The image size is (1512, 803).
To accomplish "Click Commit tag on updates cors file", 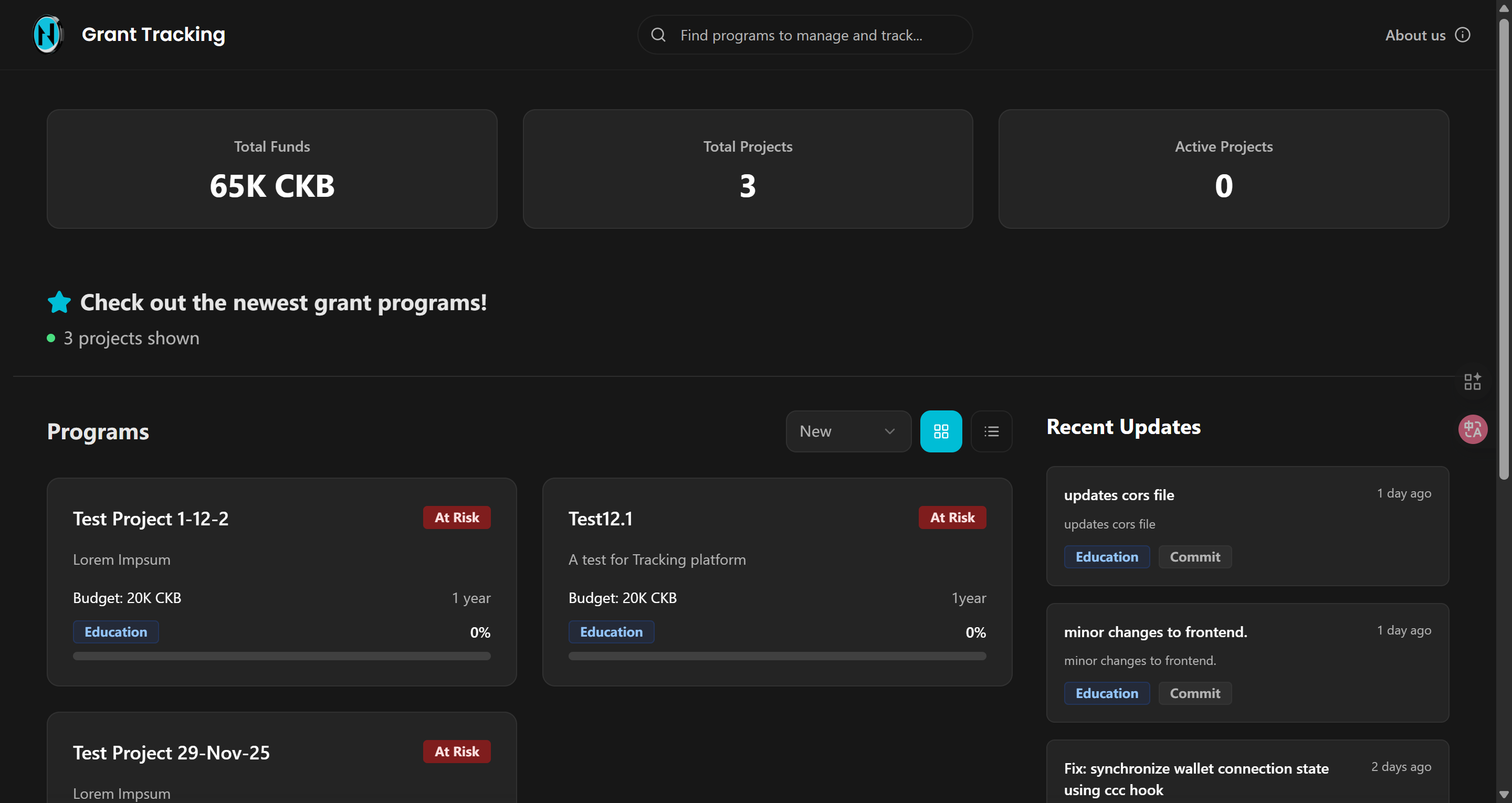I will pos(1194,557).
